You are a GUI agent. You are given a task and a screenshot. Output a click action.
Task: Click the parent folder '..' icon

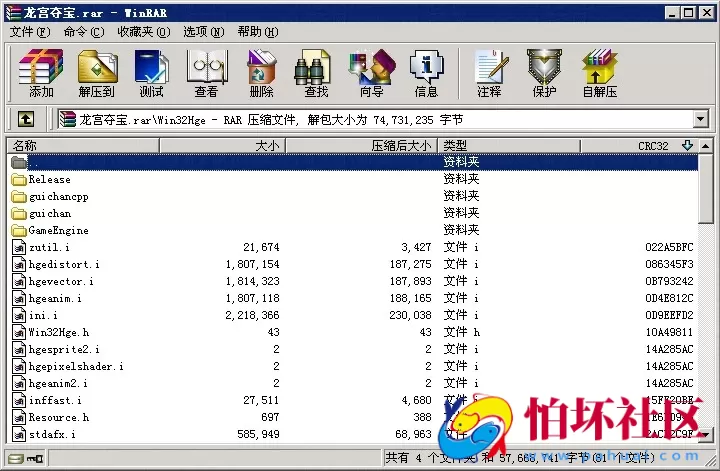click(x=19, y=162)
